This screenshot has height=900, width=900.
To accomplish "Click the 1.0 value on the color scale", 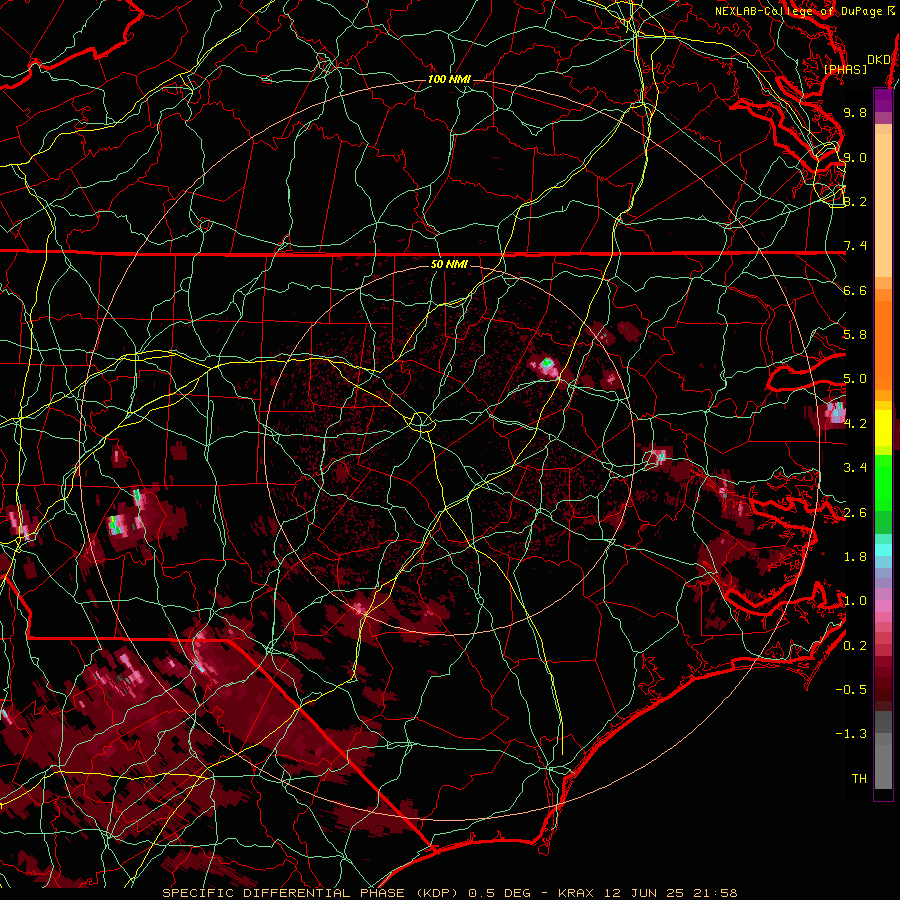I will coord(855,601).
